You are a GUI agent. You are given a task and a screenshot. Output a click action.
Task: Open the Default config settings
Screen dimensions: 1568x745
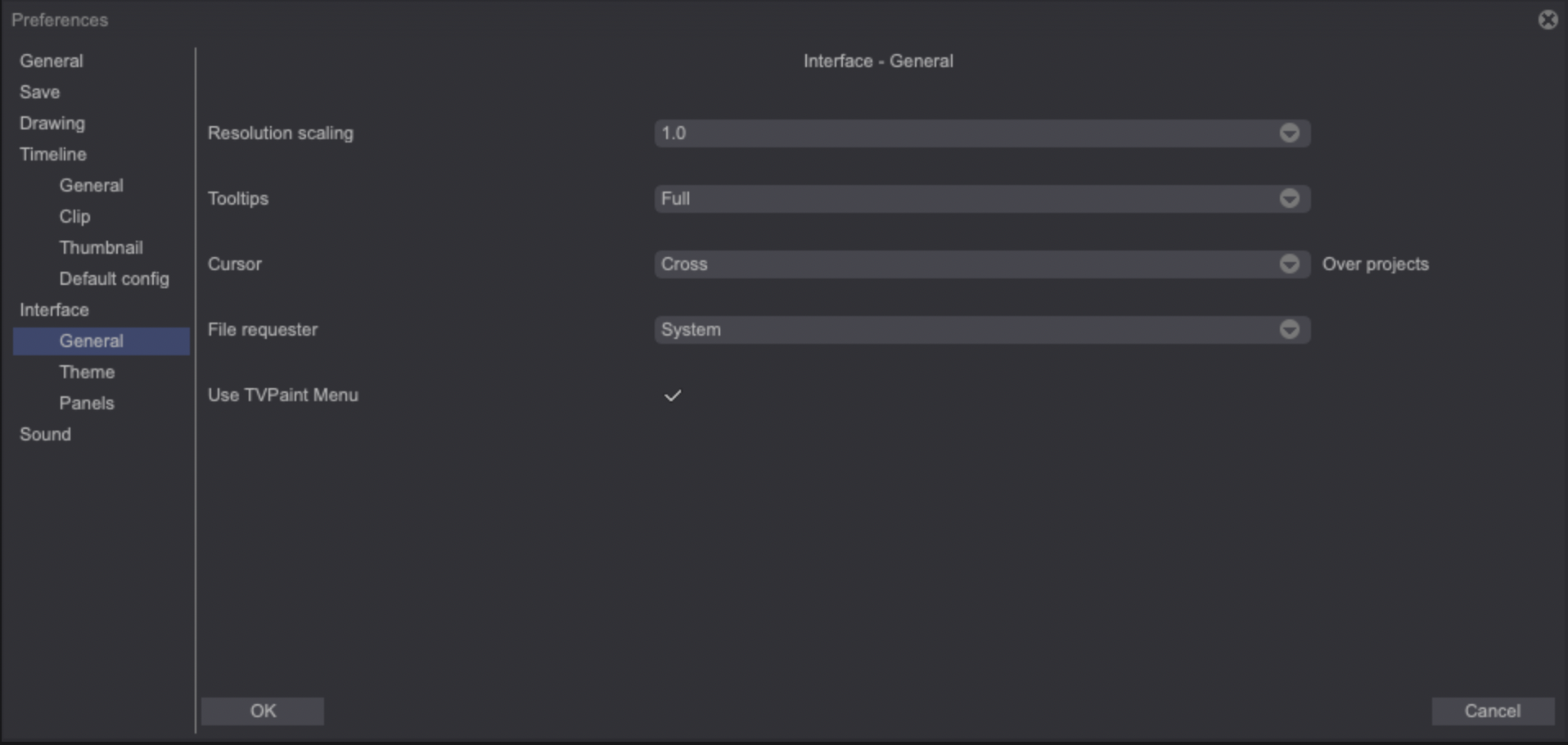pos(114,278)
